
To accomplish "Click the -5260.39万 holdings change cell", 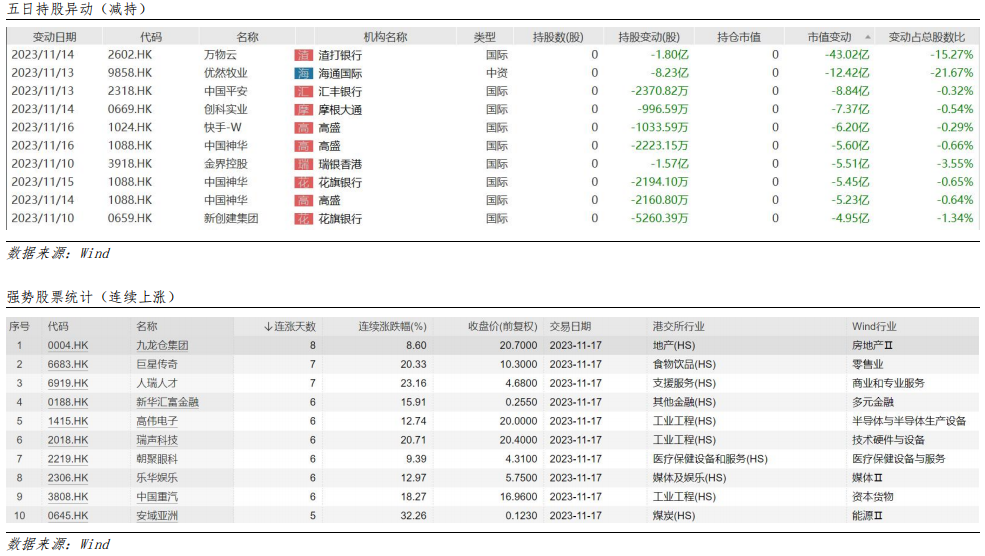I will pyautogui.click(x=660, y=219).
